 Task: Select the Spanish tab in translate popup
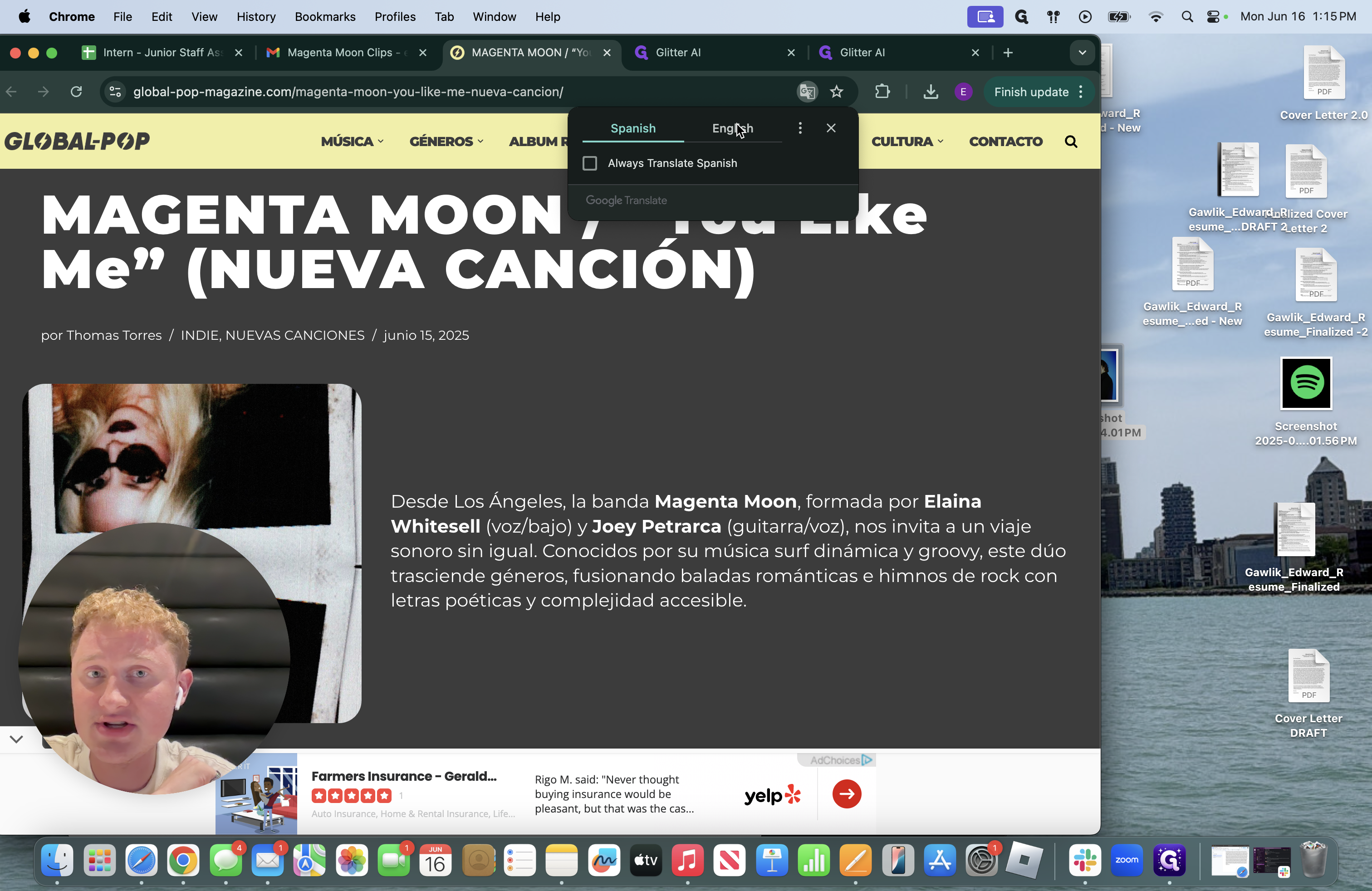click(x=633, y=128)
